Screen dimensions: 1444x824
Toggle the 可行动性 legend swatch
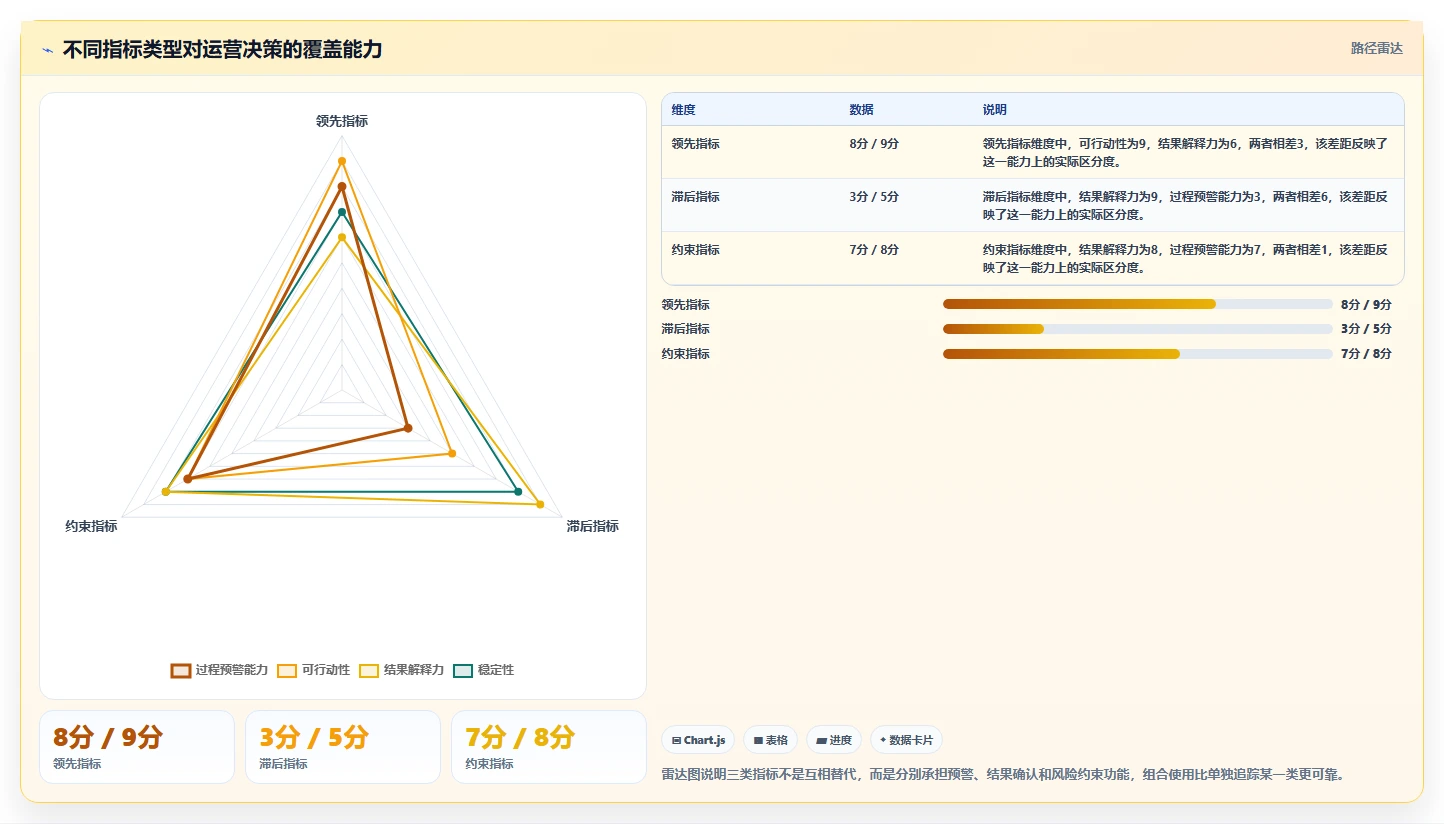(x=287, y=670)
